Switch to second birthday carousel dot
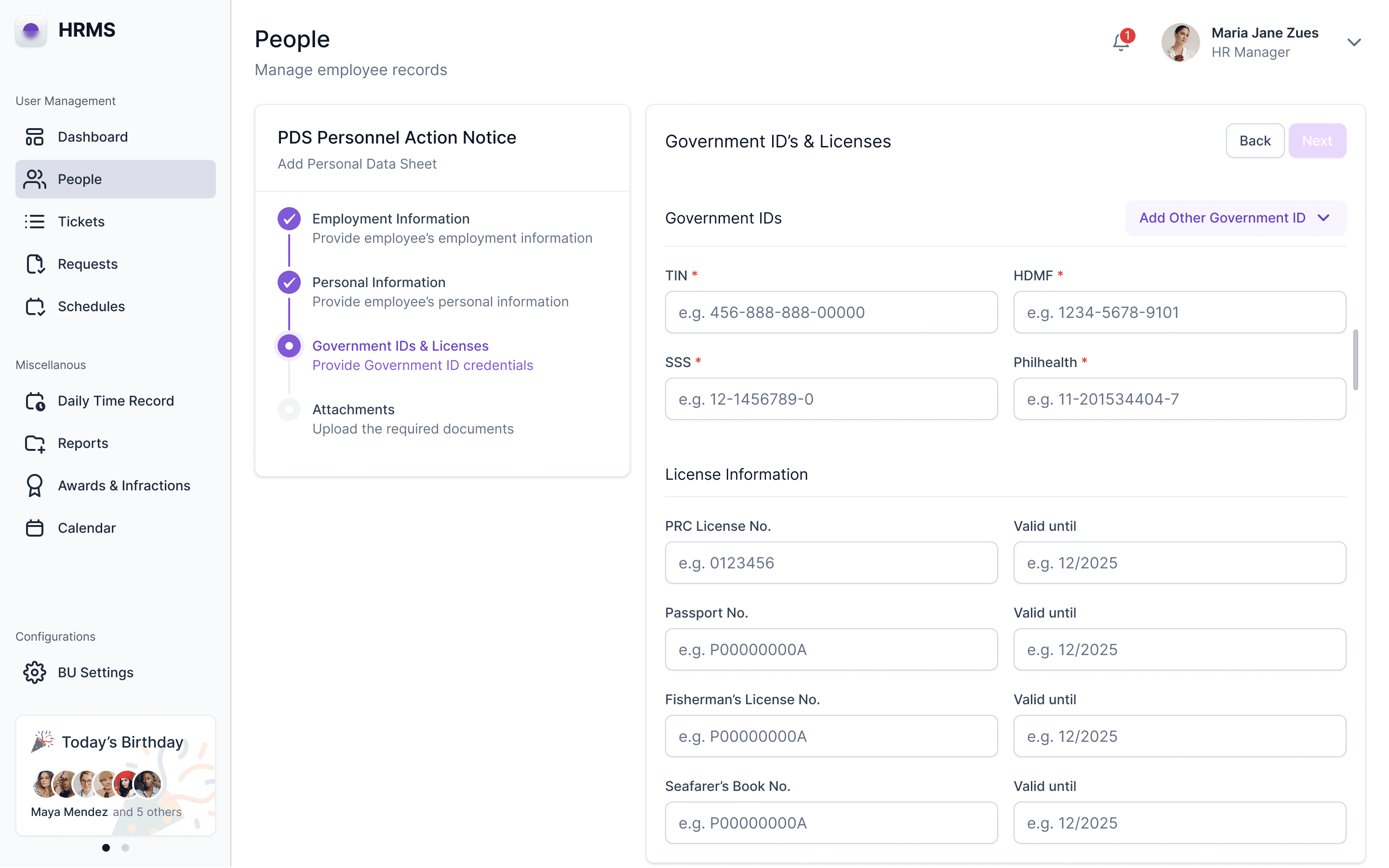1389x868 pixels. pyautogui.click(x=125, y=847)
